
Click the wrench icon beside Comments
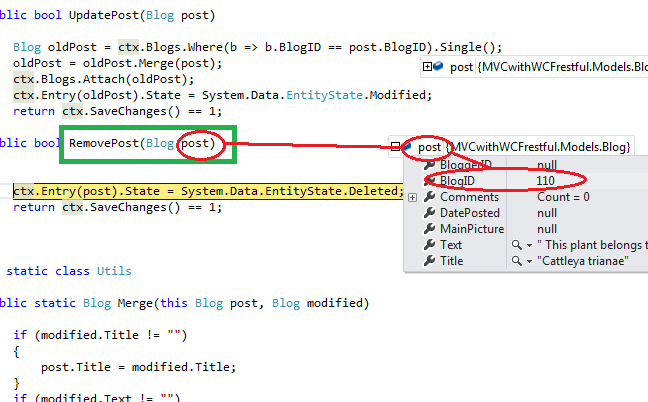coord(429,197)
